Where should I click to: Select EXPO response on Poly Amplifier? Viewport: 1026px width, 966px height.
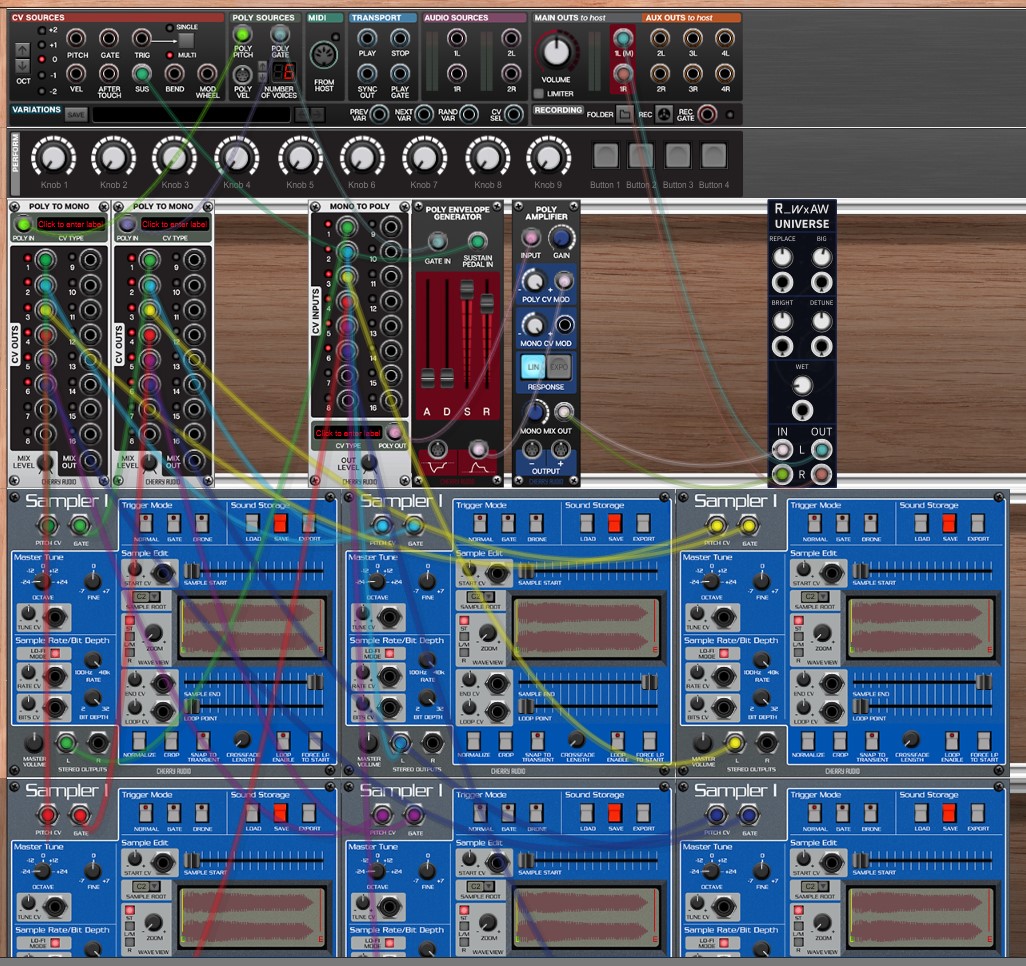[x=558, y=367]
